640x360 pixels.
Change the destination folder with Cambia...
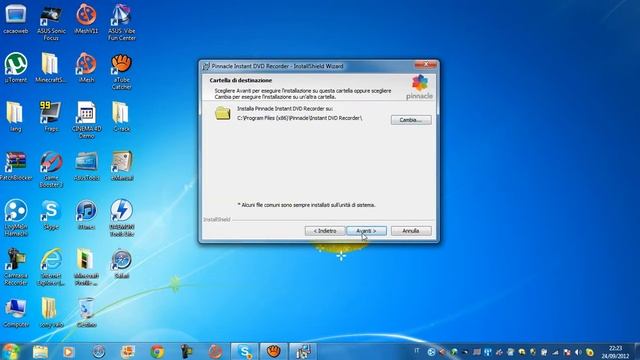pos(411,120)
